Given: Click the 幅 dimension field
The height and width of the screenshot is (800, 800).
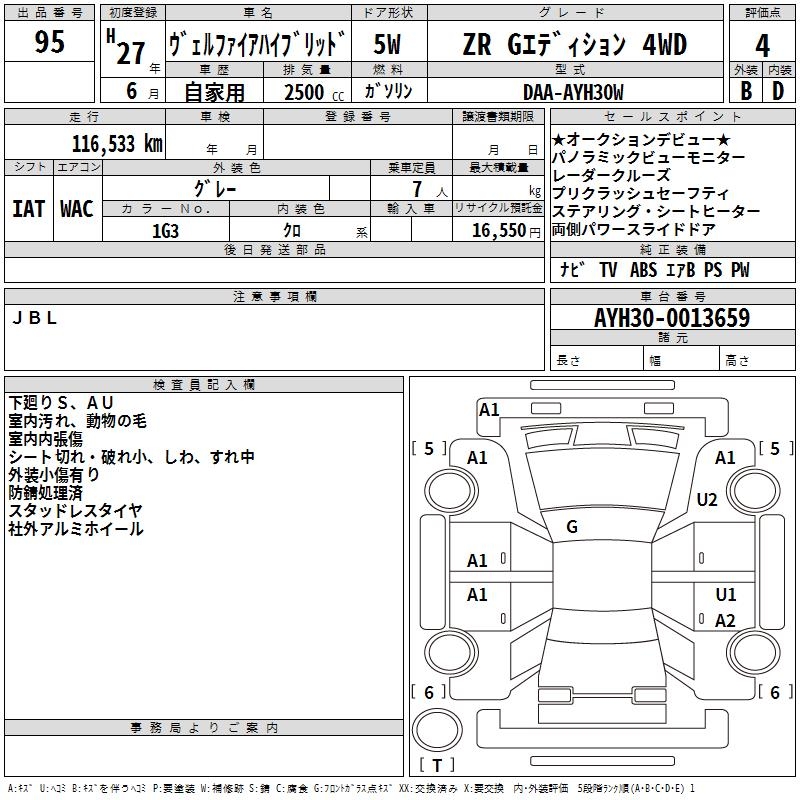Looking at the screenshot, I should point(682,360).
